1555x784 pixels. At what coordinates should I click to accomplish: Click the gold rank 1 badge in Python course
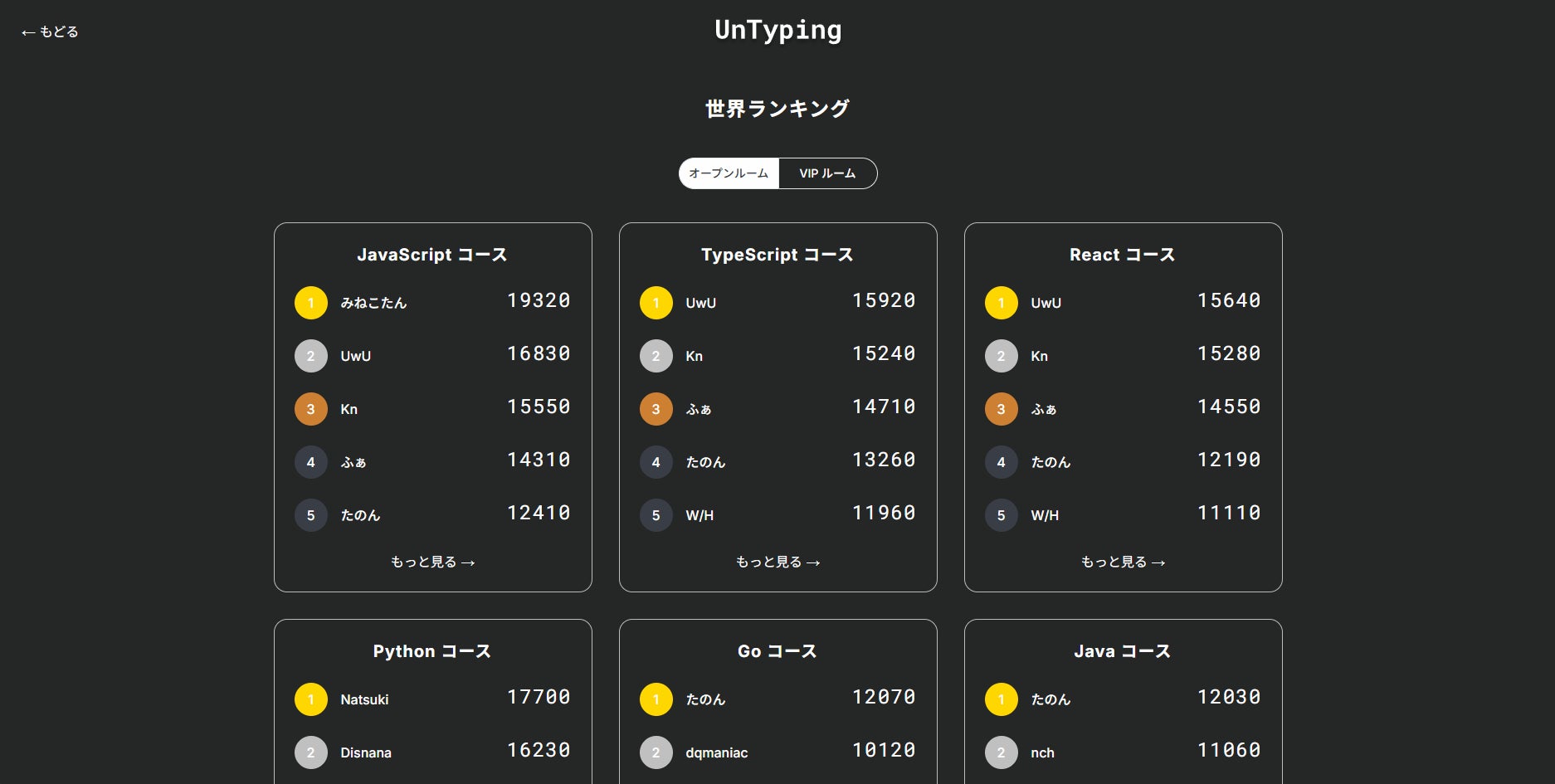pyautogui.click(x=311, y=699)
